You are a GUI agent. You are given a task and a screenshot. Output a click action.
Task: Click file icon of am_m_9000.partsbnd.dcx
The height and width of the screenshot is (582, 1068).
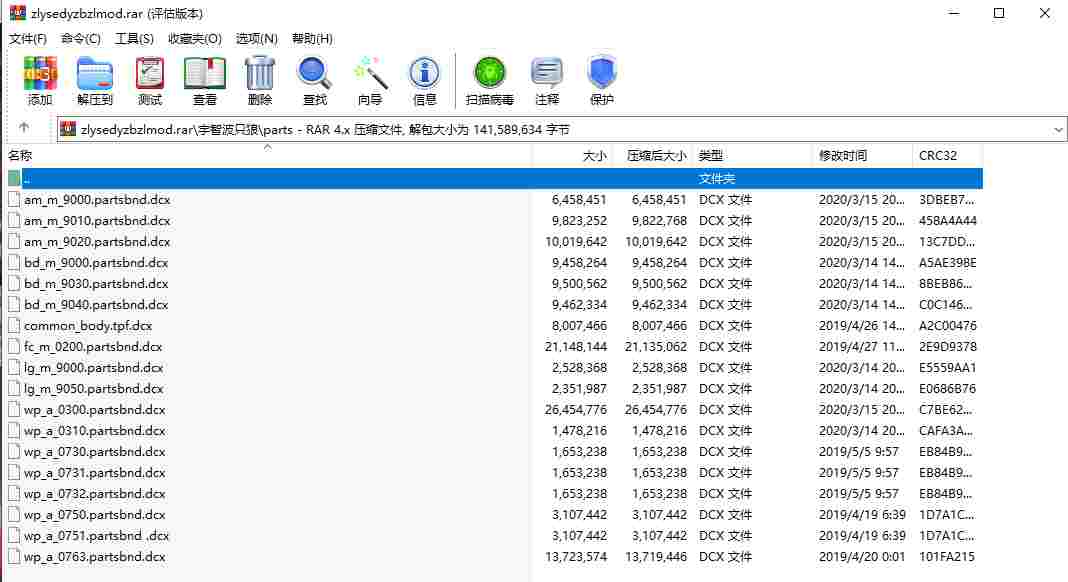14,200
